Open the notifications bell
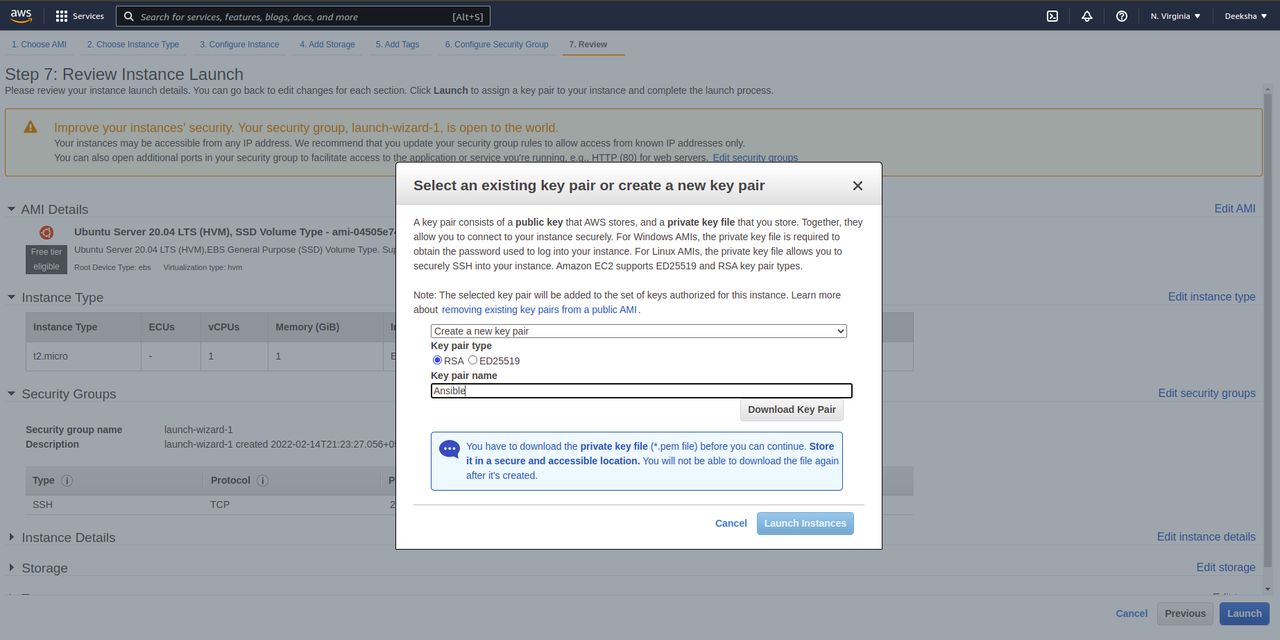 pos(1087,16)
